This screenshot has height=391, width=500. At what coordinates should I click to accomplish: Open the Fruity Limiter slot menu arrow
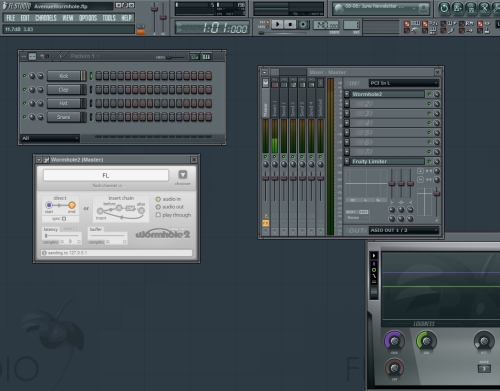pos(347,162)
